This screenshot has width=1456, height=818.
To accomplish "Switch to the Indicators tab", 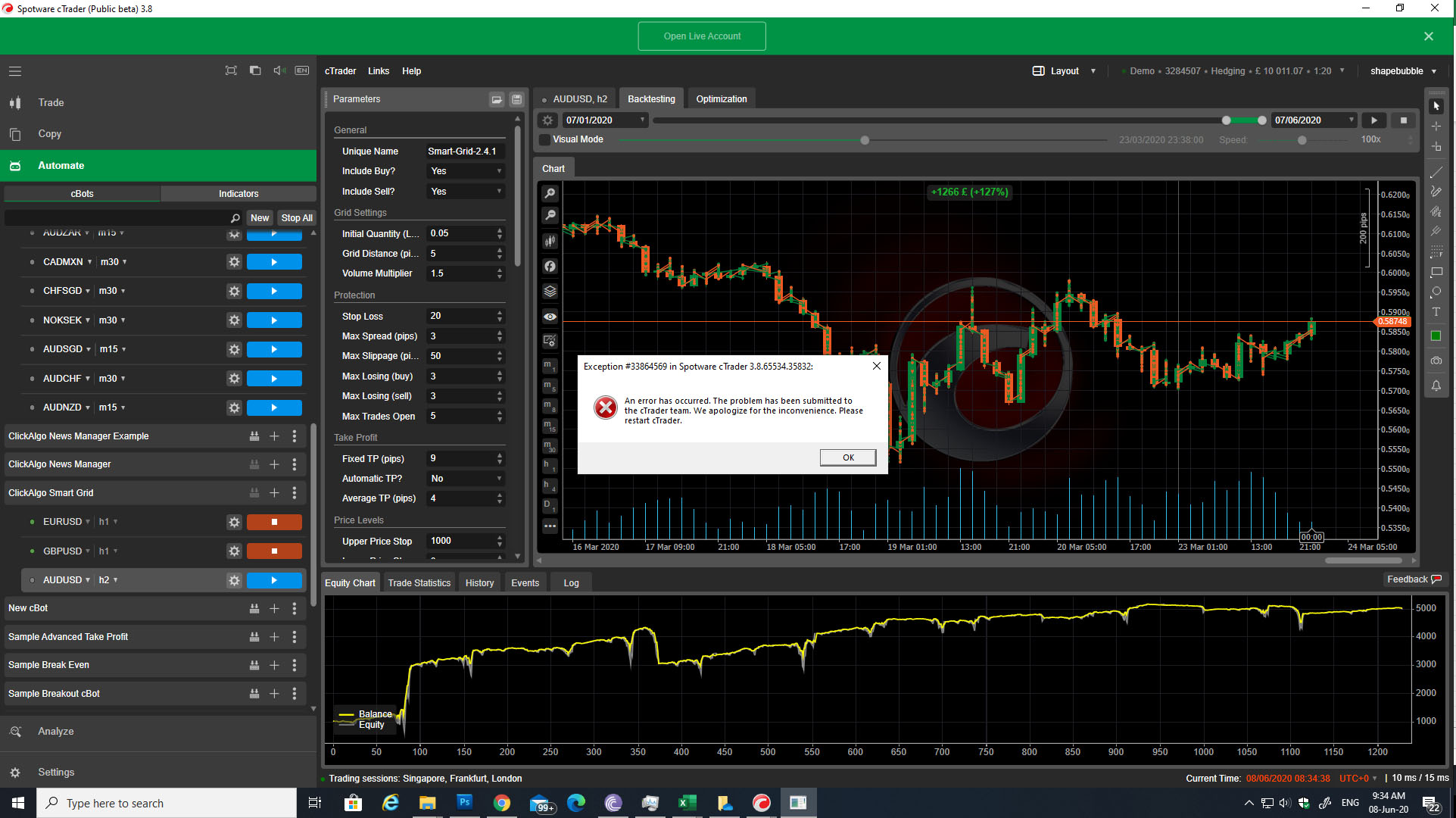I will (x=239, y=194).
